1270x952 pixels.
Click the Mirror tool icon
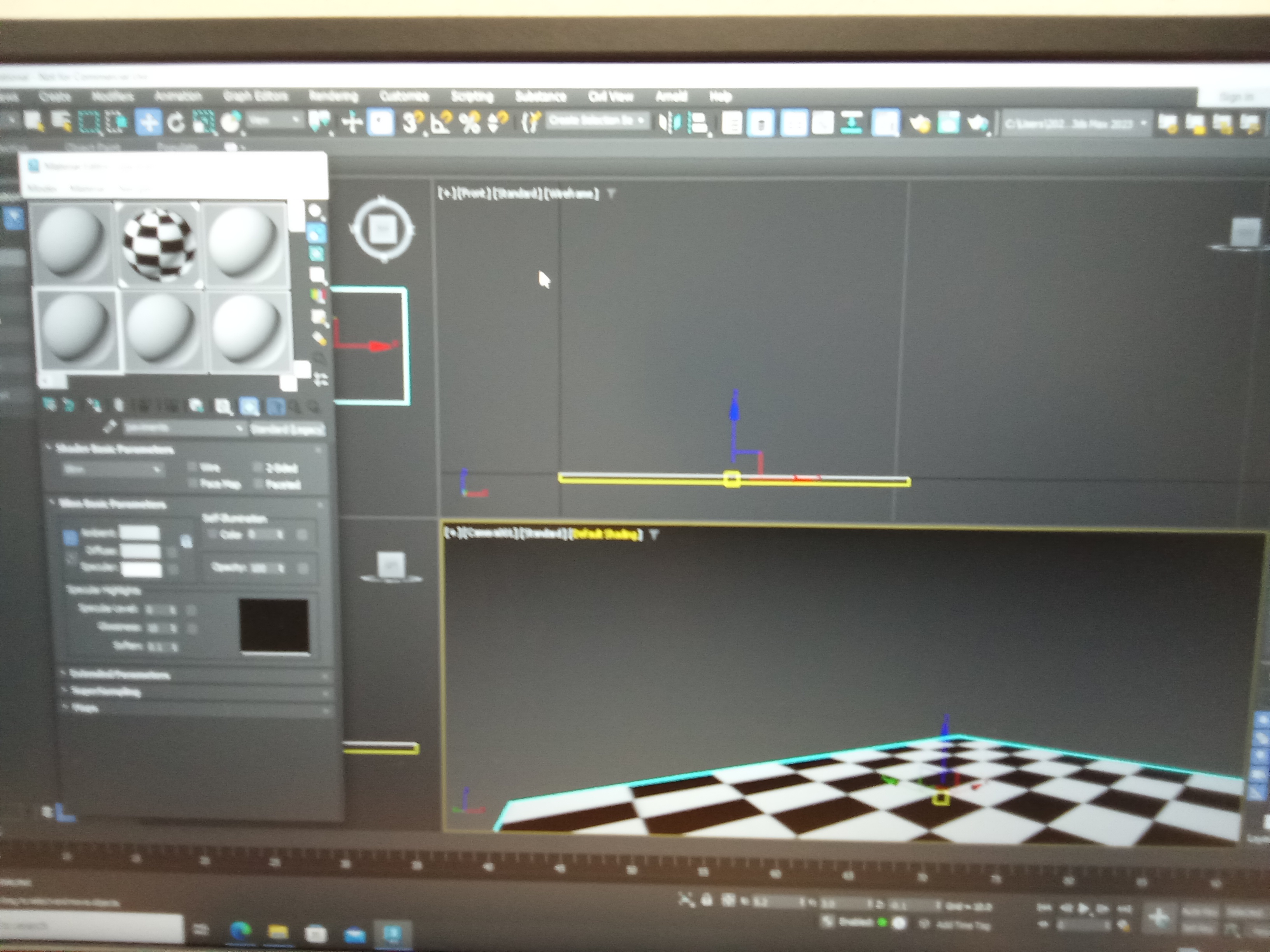(670, 123)
